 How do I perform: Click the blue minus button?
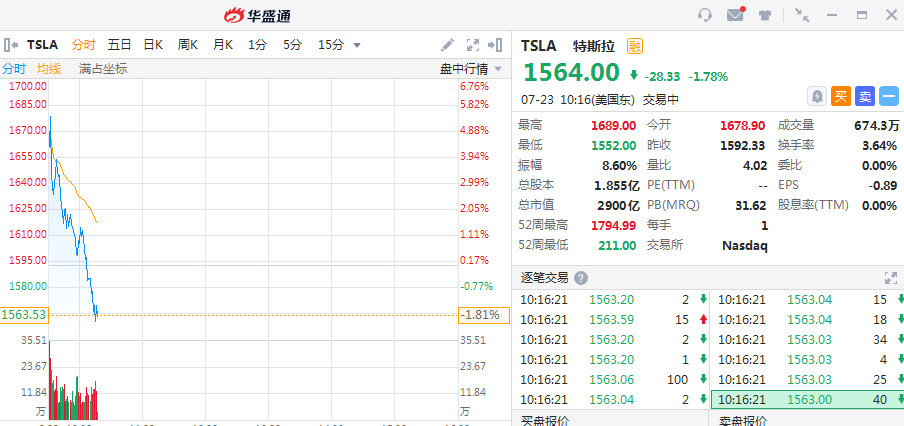tap(889, 96)
